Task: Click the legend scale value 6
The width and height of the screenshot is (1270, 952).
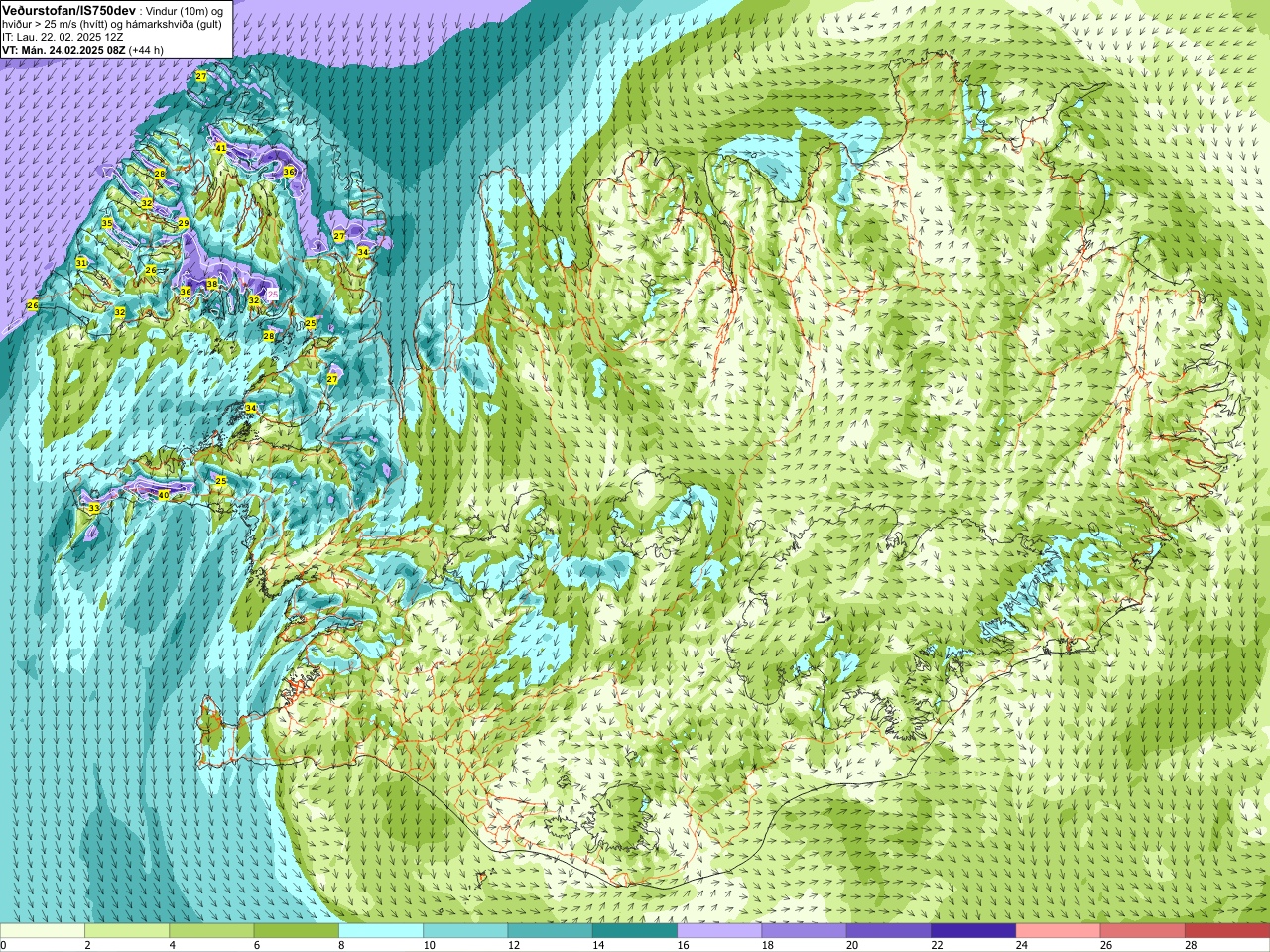Action: 257,945
